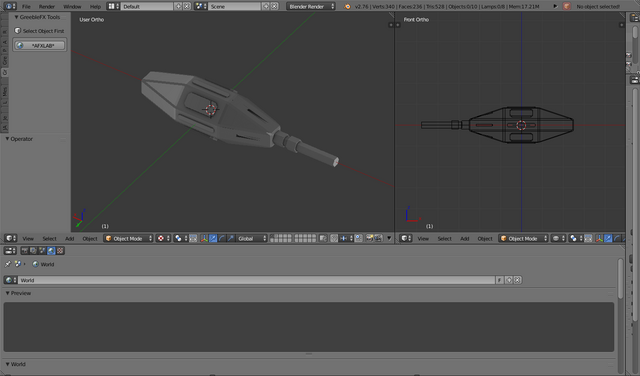Open the Texture properties tab icon
The image size is (640, 376).
click(x=60, y=251)
